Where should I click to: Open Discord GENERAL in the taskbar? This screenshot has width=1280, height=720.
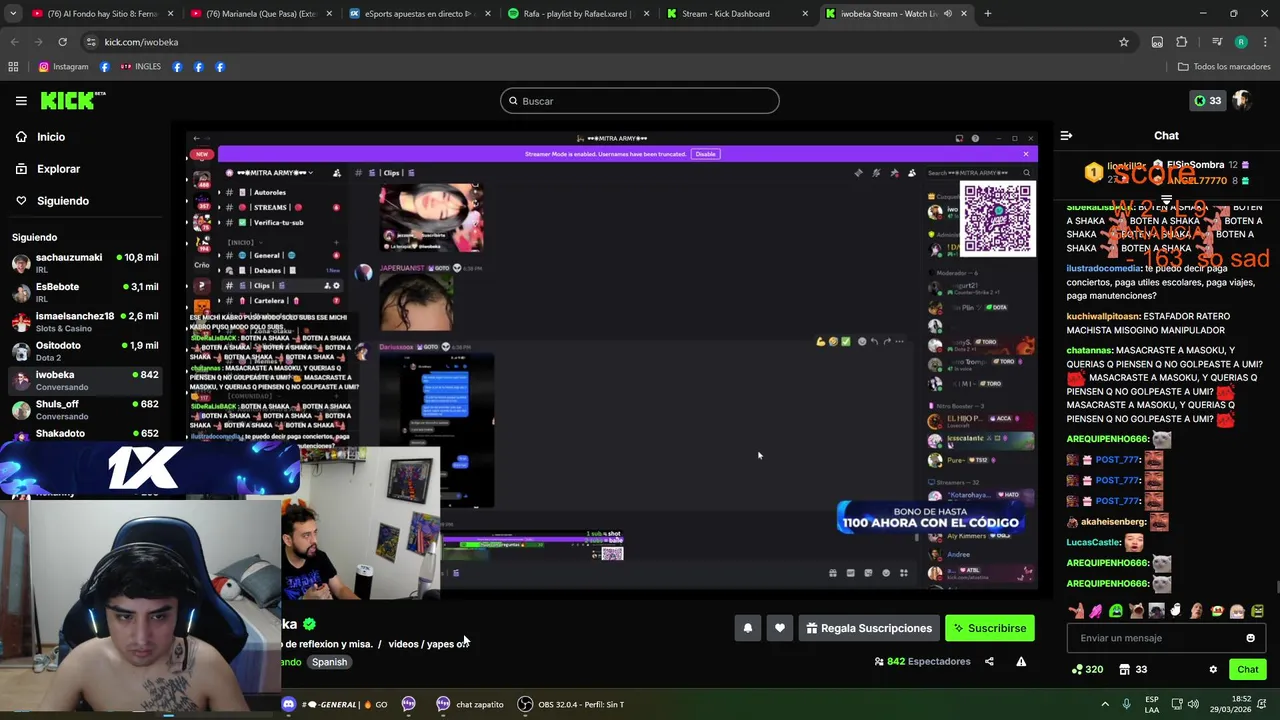tap(334, 704)
